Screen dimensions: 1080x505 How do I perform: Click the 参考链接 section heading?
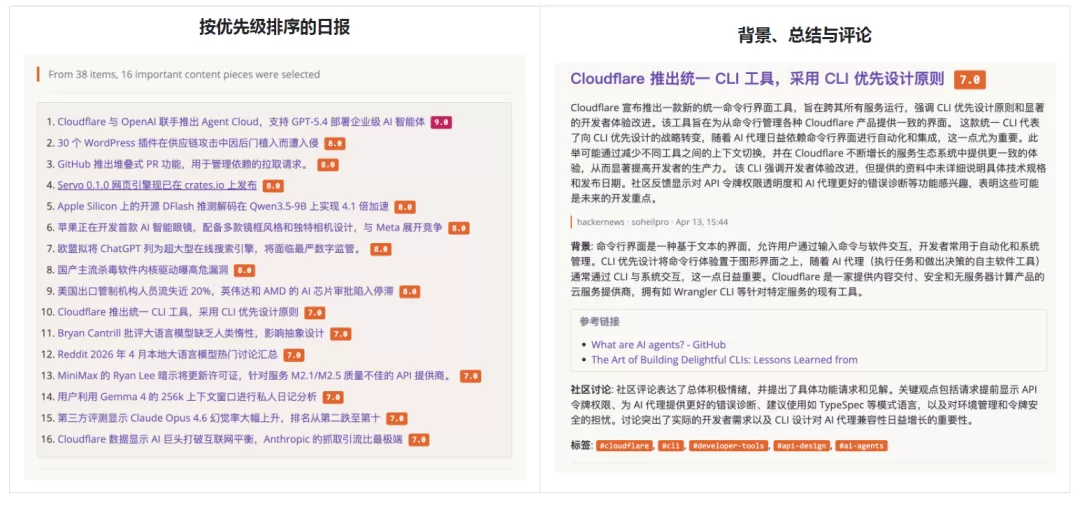click(600, 322)
